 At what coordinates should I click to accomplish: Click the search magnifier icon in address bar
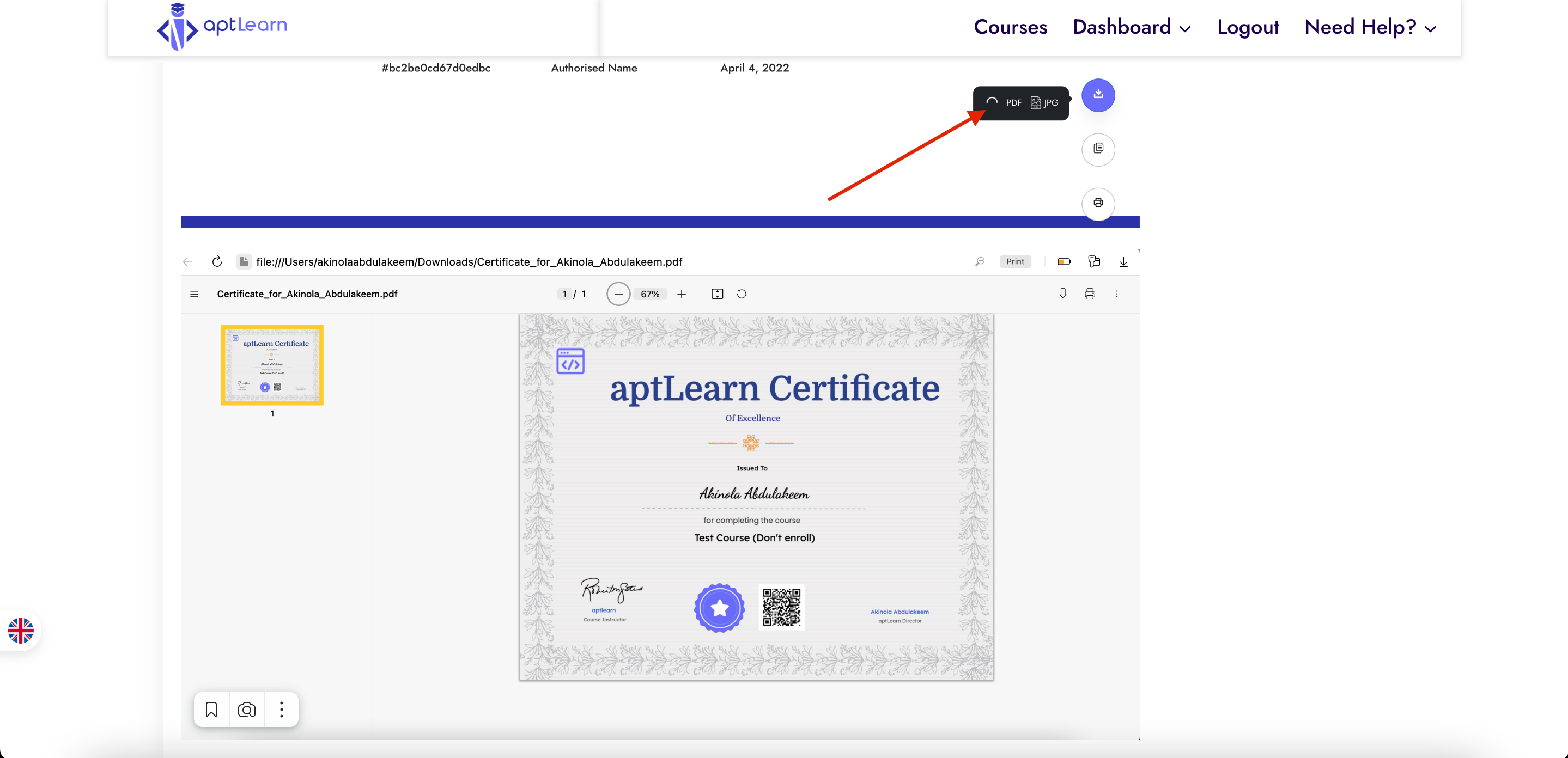[x=980, y=261]
